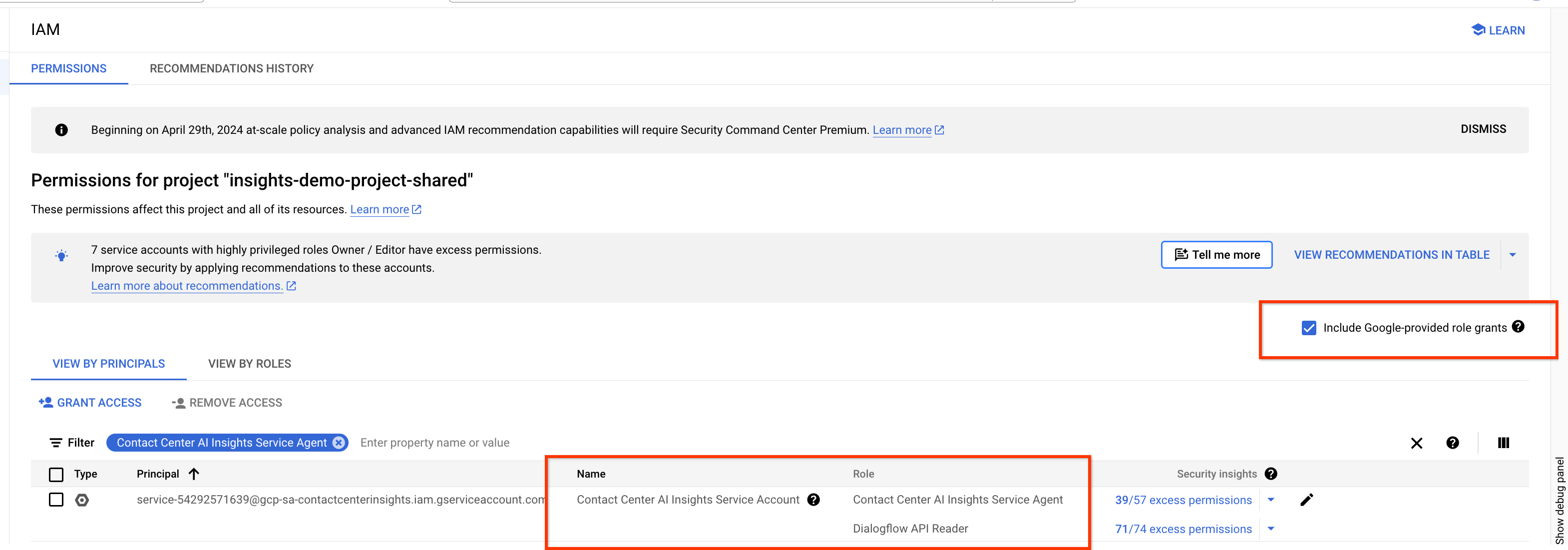Click the LEARN graduation cap button

(1498, 30)
